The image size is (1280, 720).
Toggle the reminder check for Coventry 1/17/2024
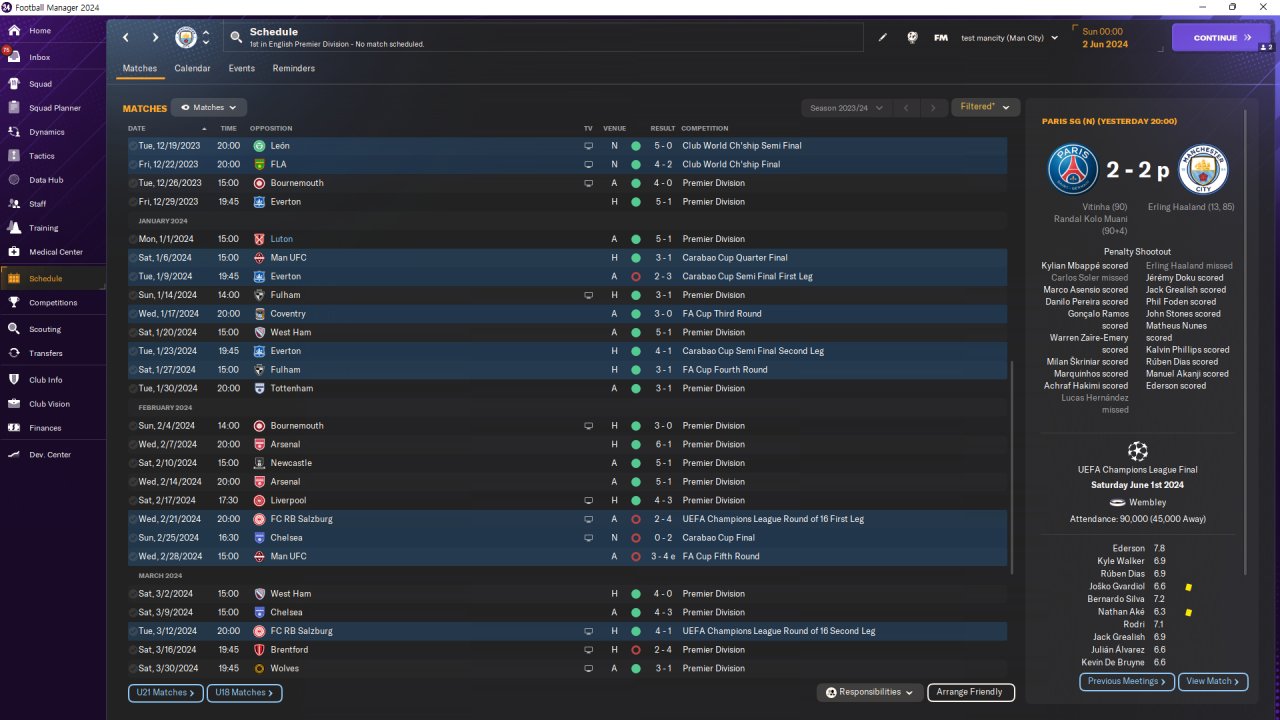point(133,314)
